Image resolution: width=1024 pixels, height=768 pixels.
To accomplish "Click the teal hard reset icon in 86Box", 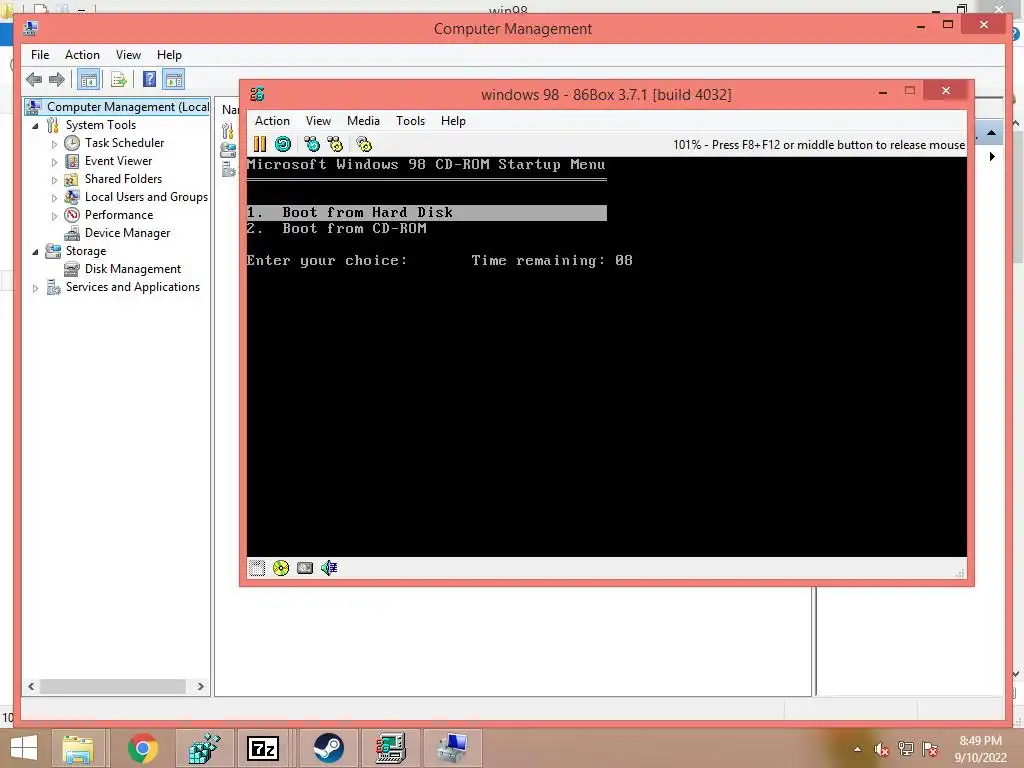I will (283, 144).
